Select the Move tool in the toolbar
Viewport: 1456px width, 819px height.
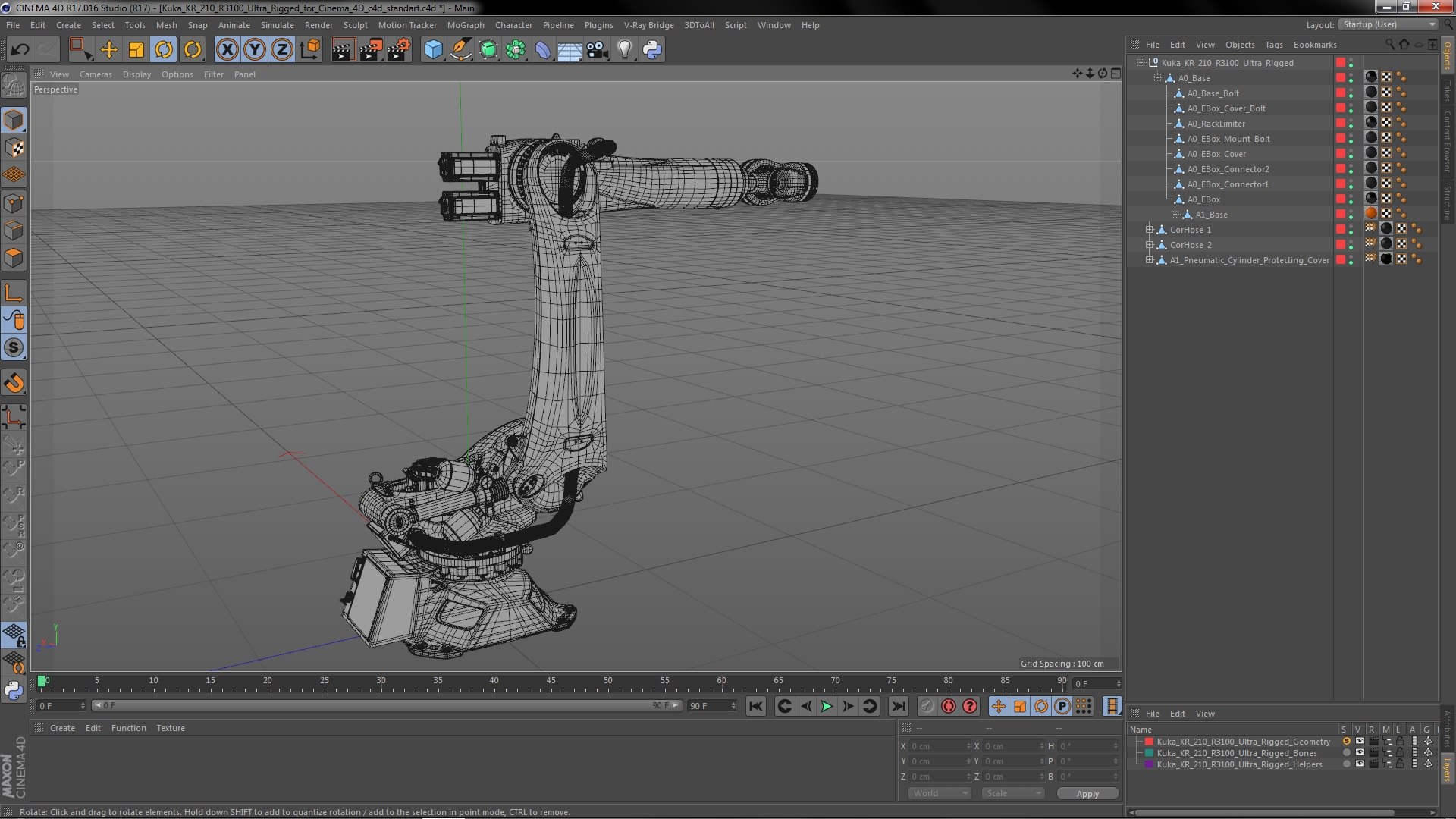(x=109, y=50)
